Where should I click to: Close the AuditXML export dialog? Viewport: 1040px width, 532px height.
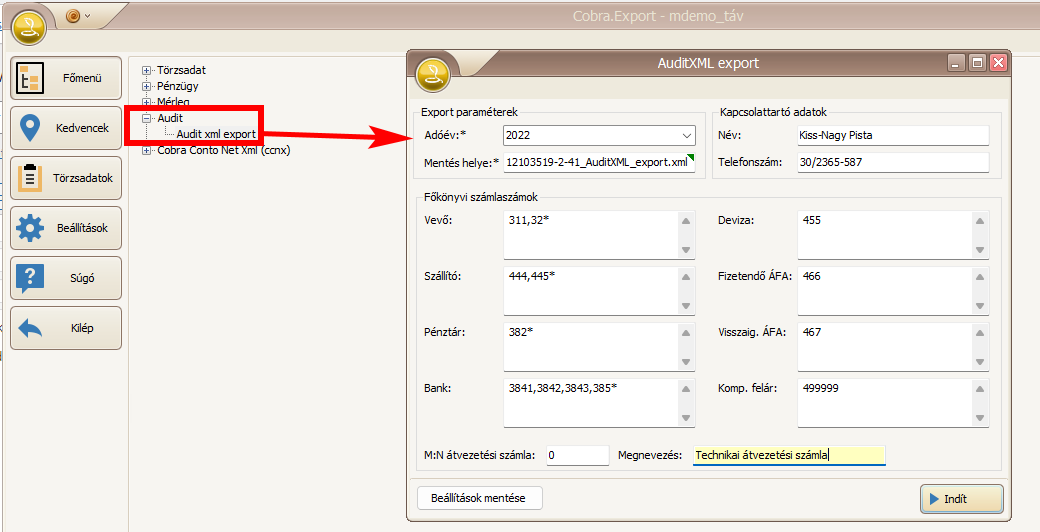point(998,63)
